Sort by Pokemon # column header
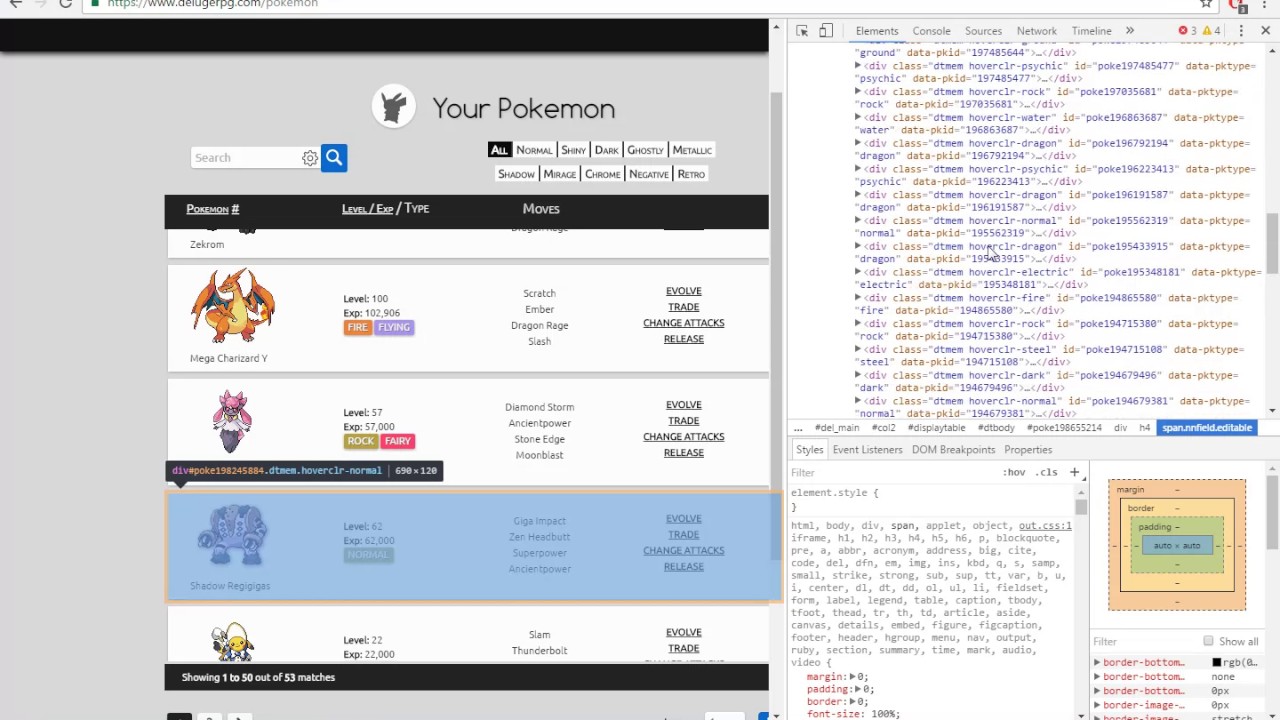Screen dimensions: 1280x720 213,209
